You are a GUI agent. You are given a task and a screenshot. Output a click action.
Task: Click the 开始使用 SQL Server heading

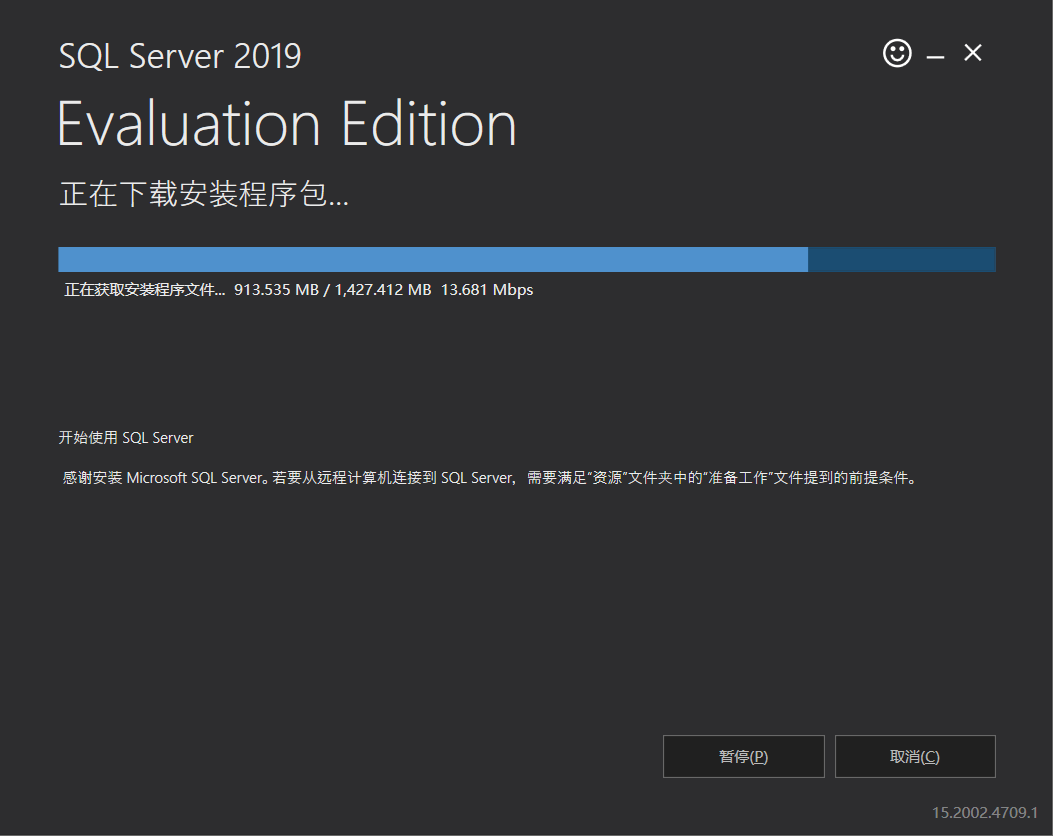pos(125,437)
